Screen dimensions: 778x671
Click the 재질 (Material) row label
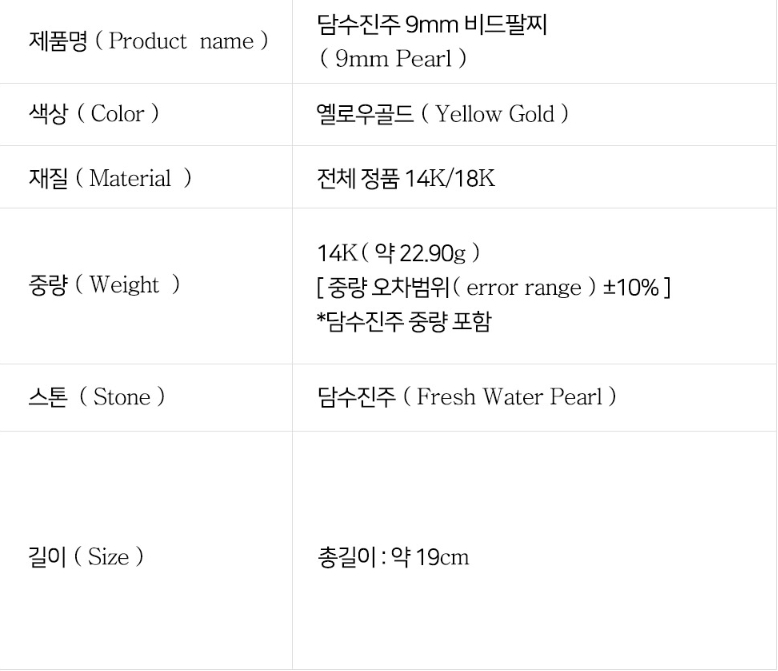click(x=110, y=178)
